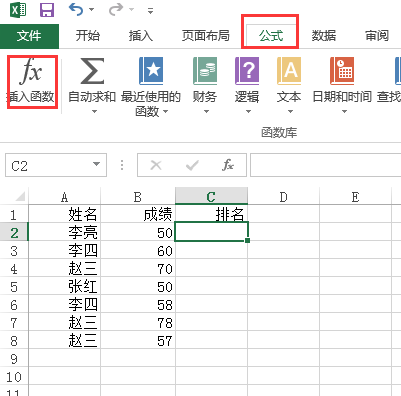
Task: Open the 文本 functions book icon
Action: coord(289,71)
